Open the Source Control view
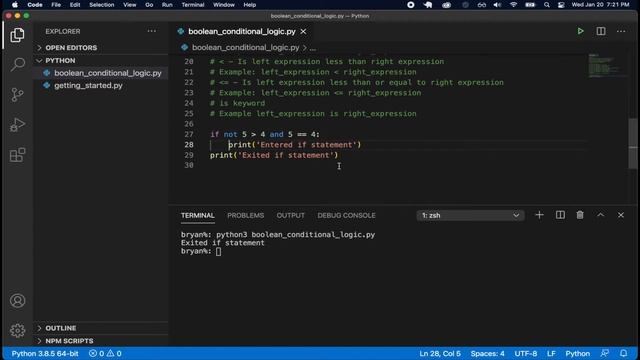640x360 pixels. (x=17, y=95)
